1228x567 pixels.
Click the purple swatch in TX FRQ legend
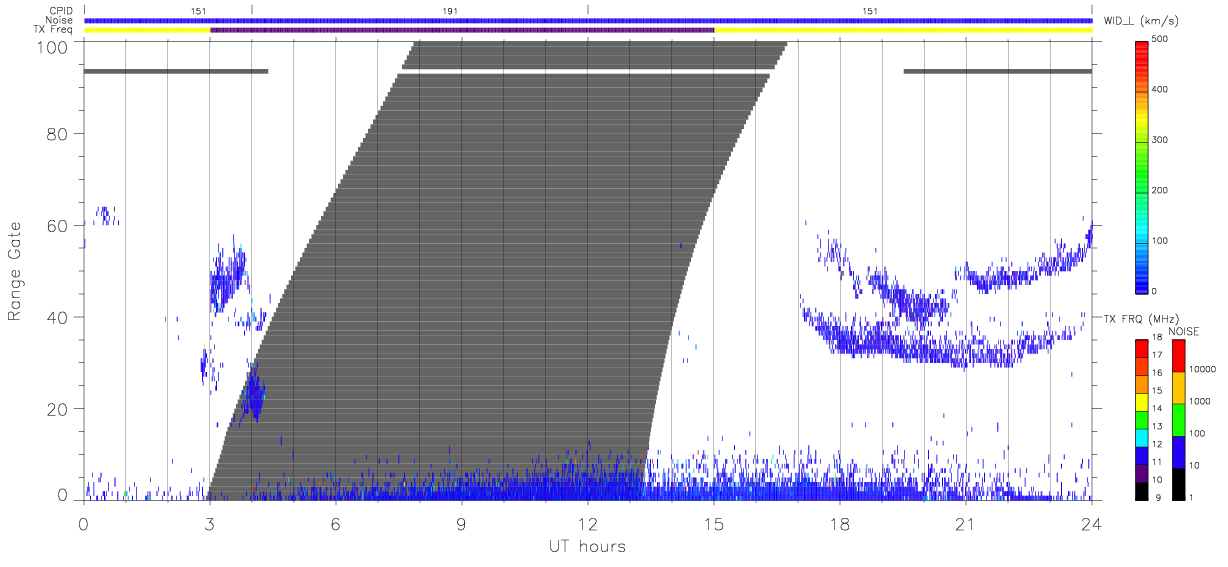[1142, 473]
